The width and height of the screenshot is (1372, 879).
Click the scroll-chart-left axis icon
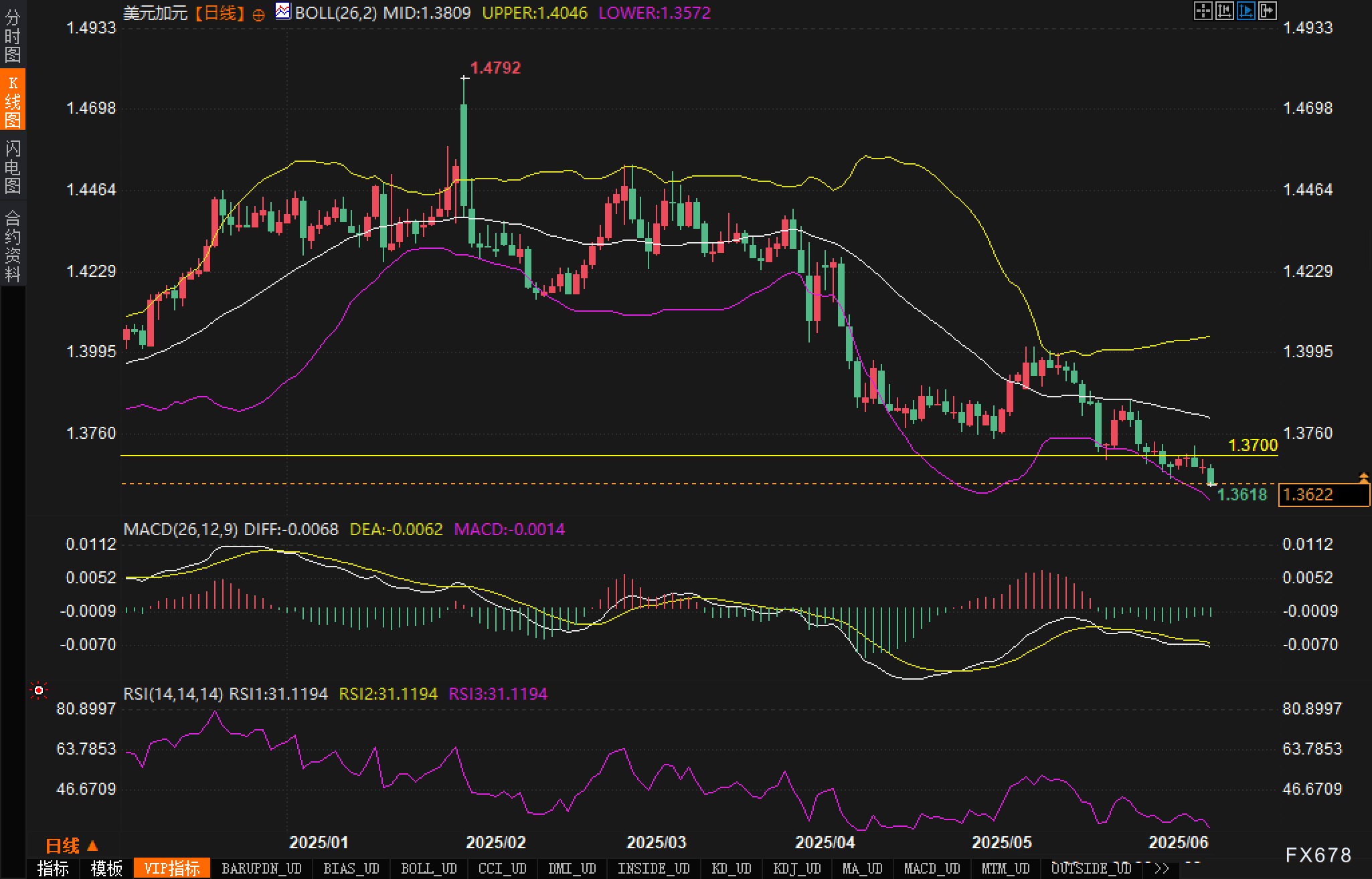tap(1224, 11)
